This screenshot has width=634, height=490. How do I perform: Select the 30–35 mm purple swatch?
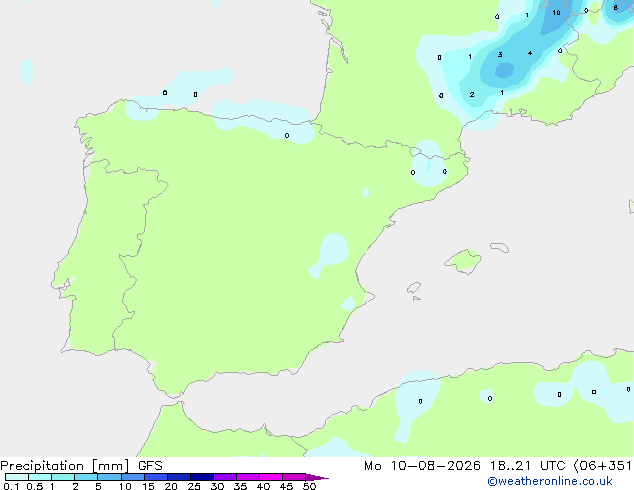(x=224, y=477)
